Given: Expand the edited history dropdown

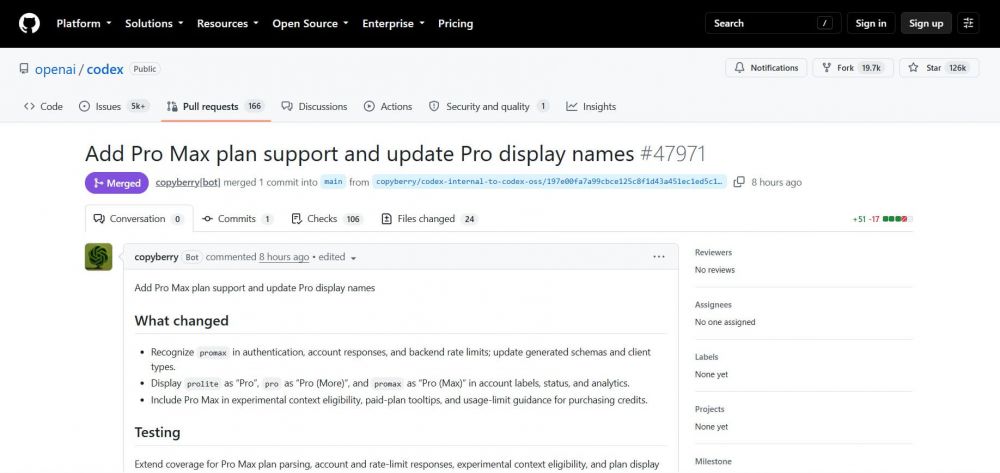Looking at the screenshot, I should coord(337,257).
